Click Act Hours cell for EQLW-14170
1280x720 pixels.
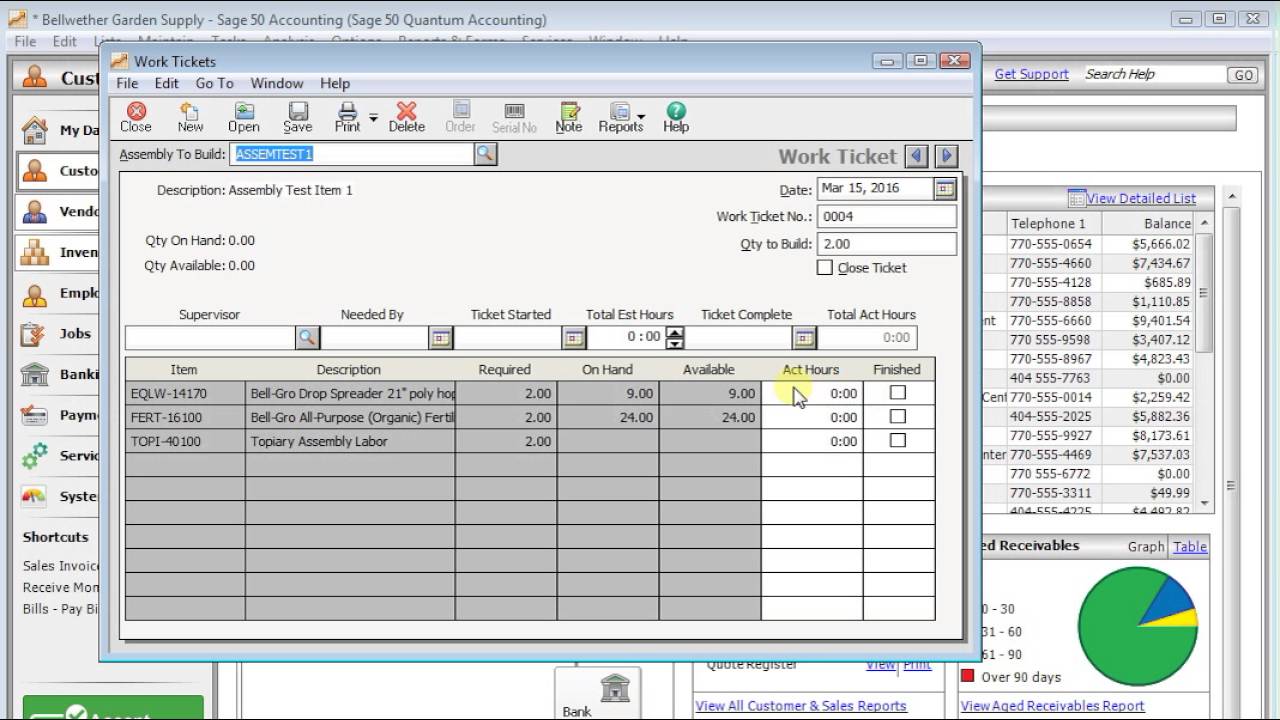tap(812, 393)
